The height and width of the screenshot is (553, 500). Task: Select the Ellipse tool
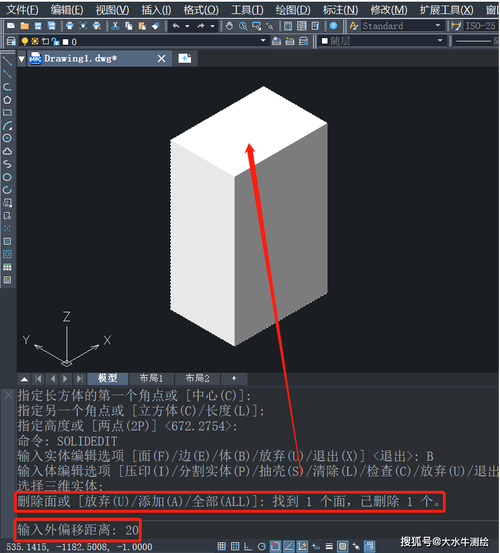[7, 177]
